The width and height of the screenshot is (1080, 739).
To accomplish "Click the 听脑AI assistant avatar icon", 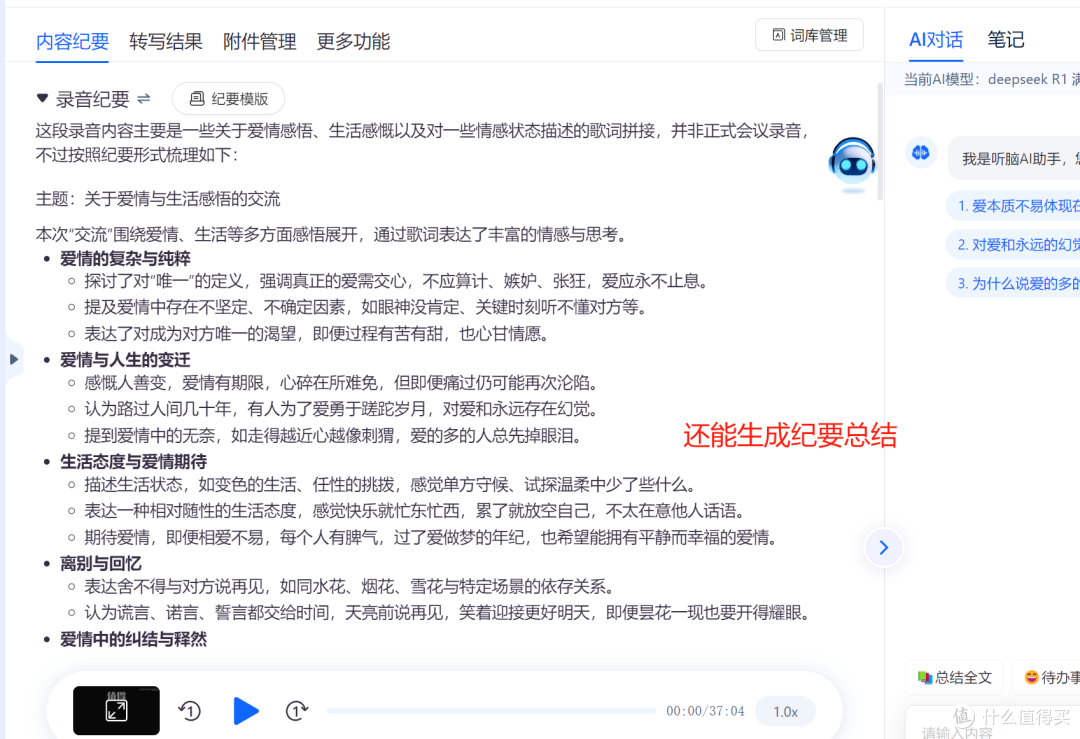I will tap(921, 153).
